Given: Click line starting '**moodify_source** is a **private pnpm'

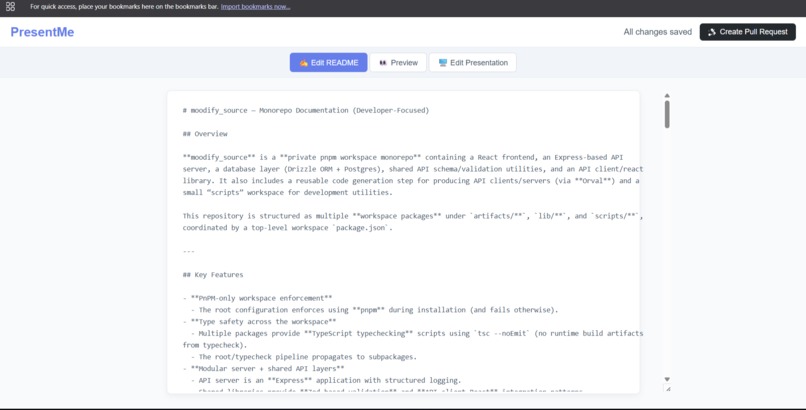Looking at the screenshot, I should pyautogui.click(x=403, y=157).
